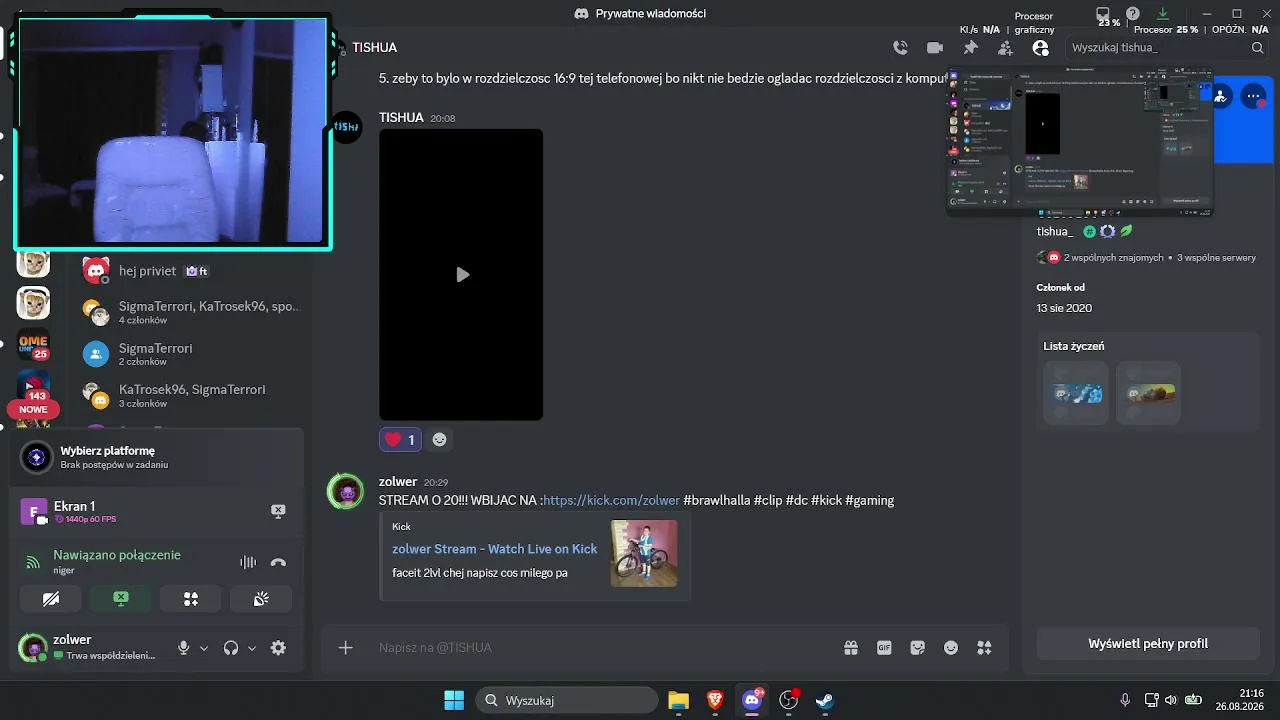Viewport: 1280px width, 720px height.
Task: Open the gift icon in message bar
Action: click(851, 648)
